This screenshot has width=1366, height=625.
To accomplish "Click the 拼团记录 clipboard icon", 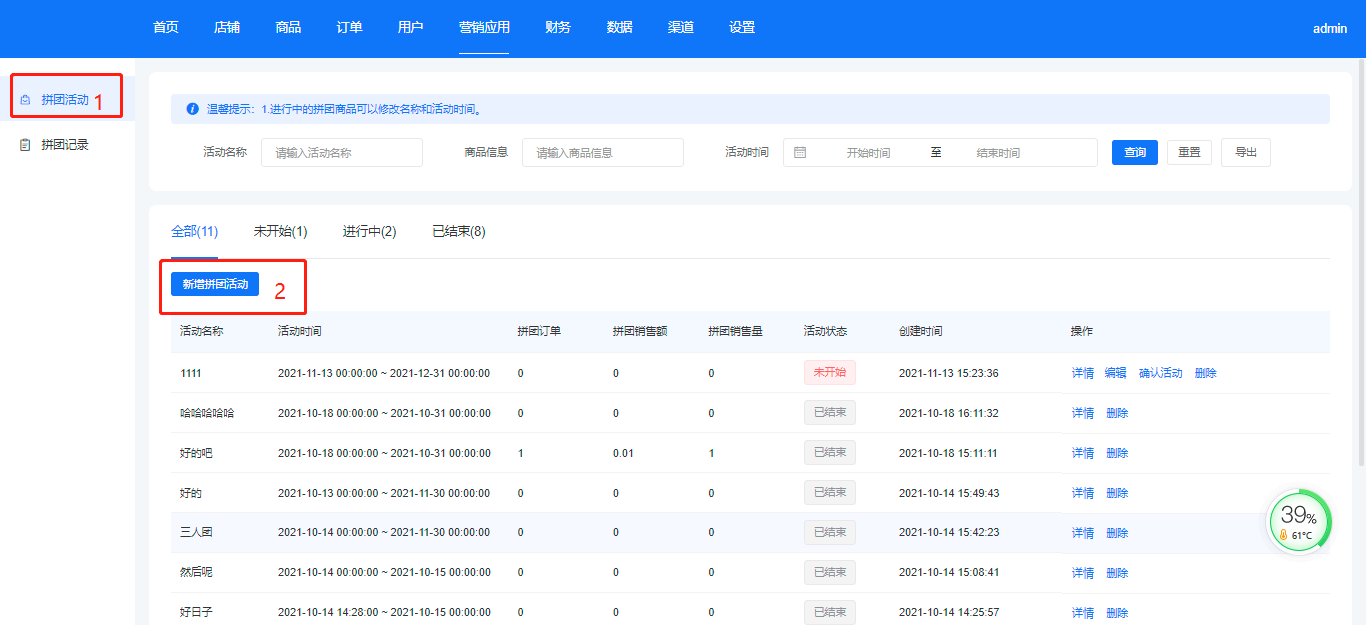I will [25, 145].
